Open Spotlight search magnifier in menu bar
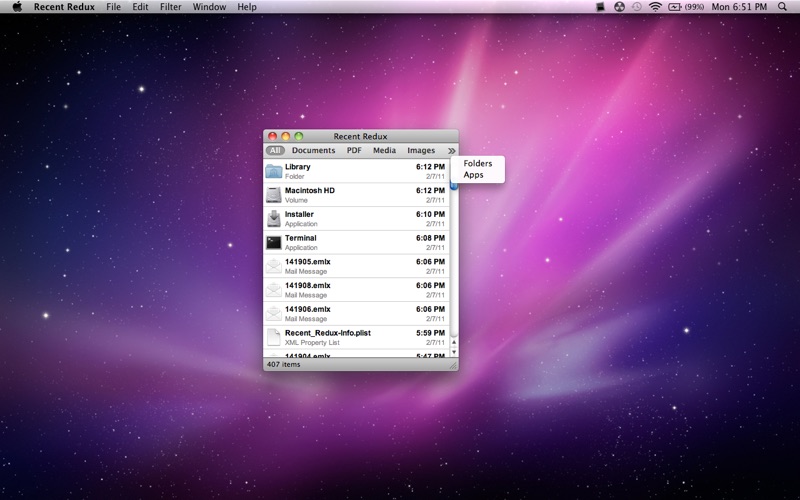 pyautogui.click(x=782, y=7)
